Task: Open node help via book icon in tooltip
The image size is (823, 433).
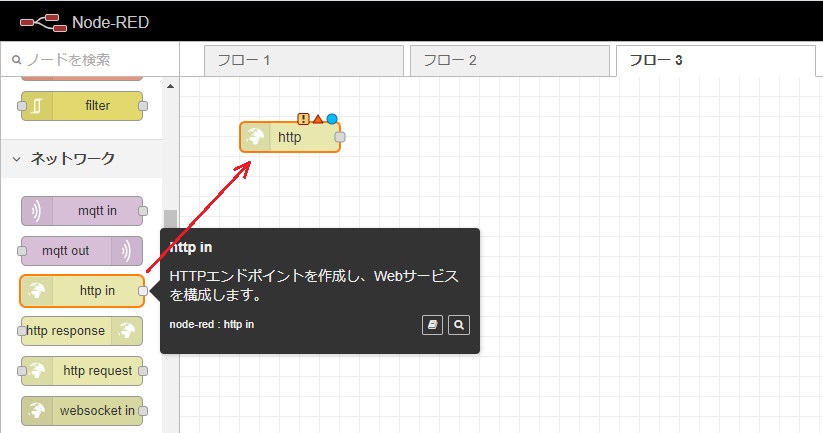Action: (432, 325)
